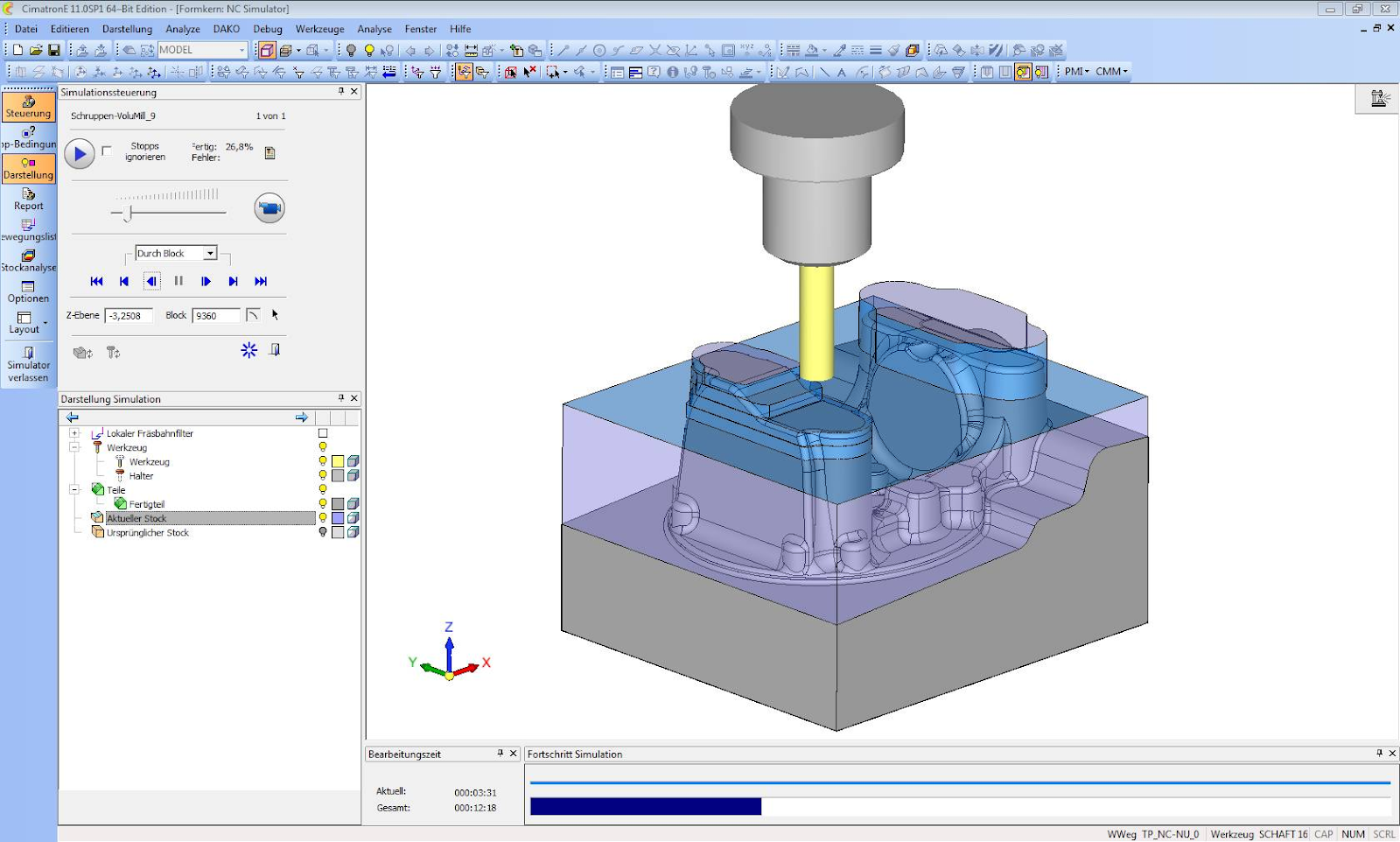Open the Editieren menu

point(70,29)
